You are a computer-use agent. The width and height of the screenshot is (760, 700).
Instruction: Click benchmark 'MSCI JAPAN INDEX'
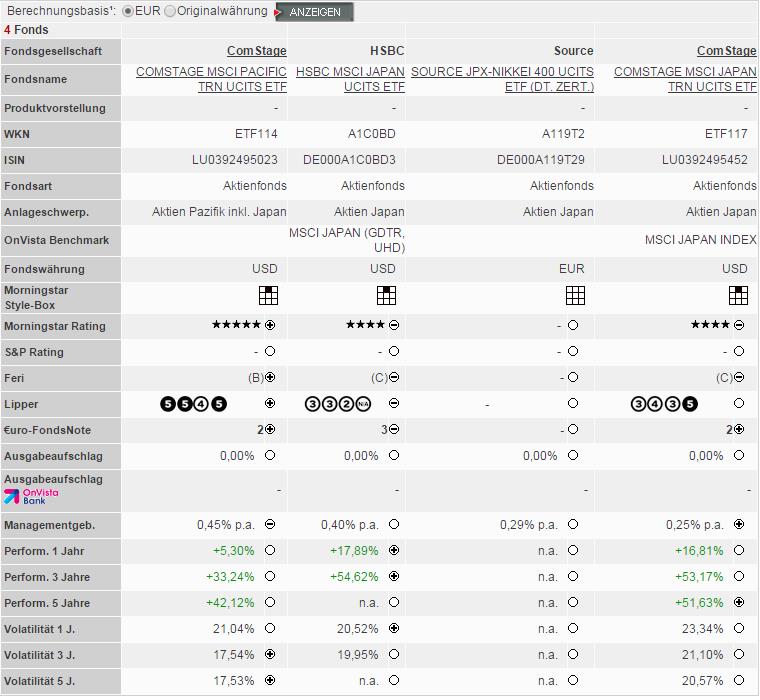(x=700, y=240)
